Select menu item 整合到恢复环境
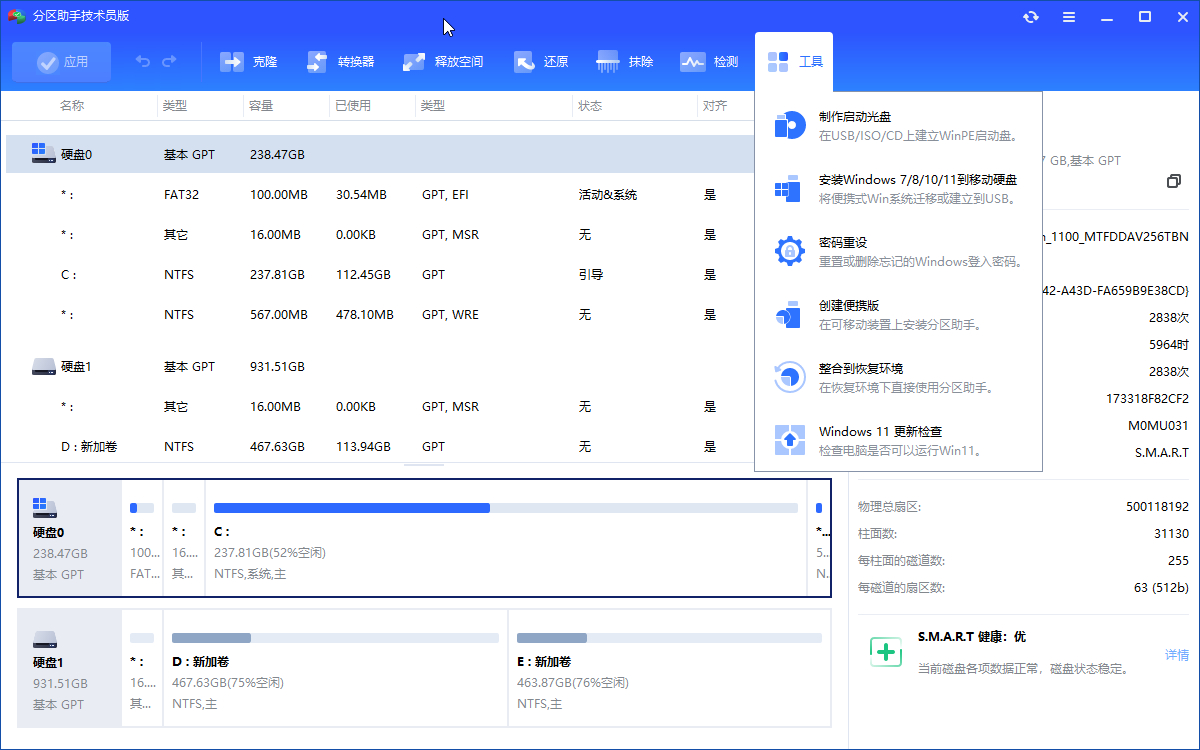The image size is (1200, 750). click(898, 377)
